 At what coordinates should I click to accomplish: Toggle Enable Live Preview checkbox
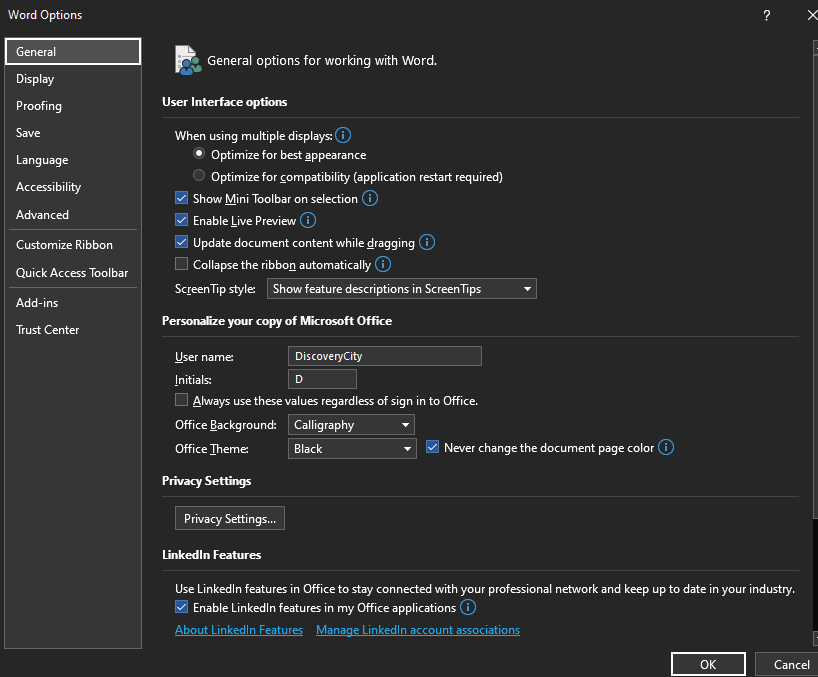(182, 220)
